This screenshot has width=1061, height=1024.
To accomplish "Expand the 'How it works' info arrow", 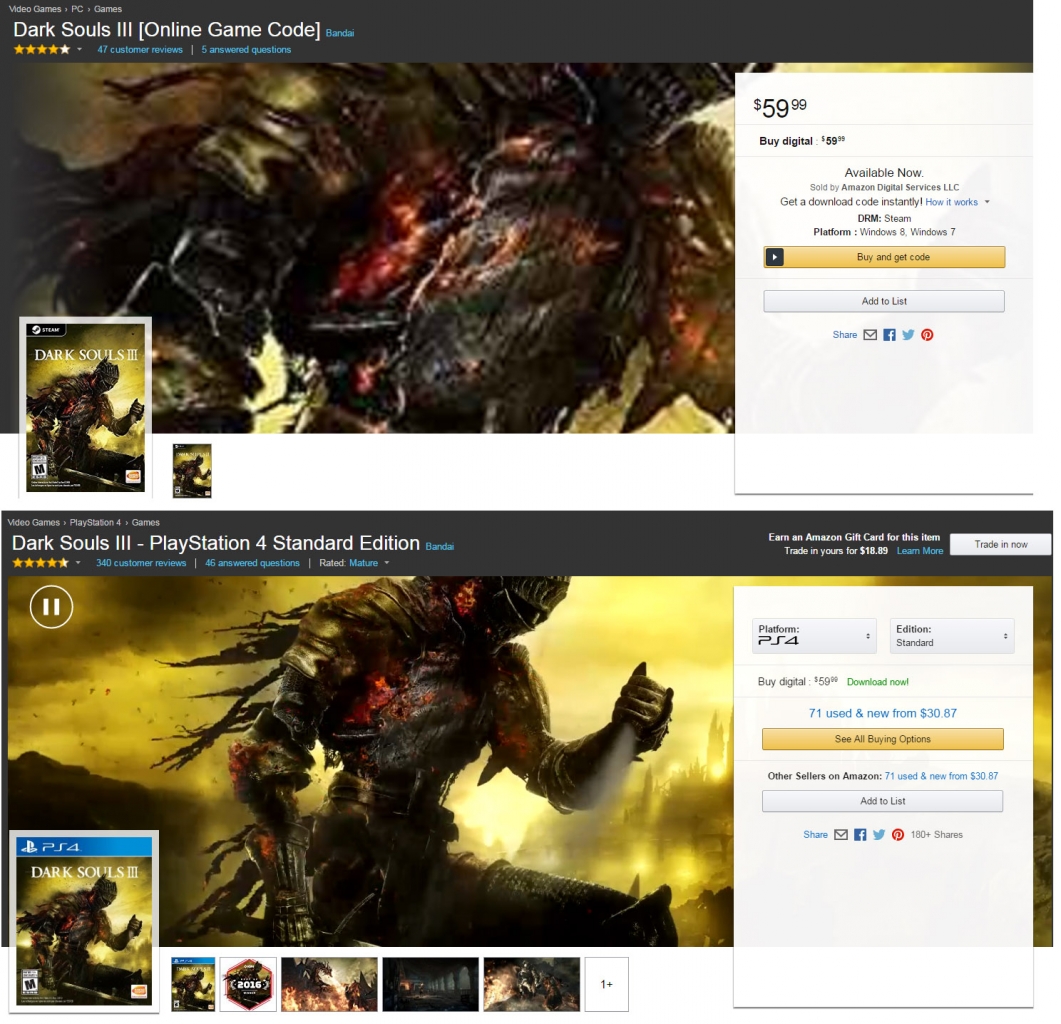I will pos(987,202).
